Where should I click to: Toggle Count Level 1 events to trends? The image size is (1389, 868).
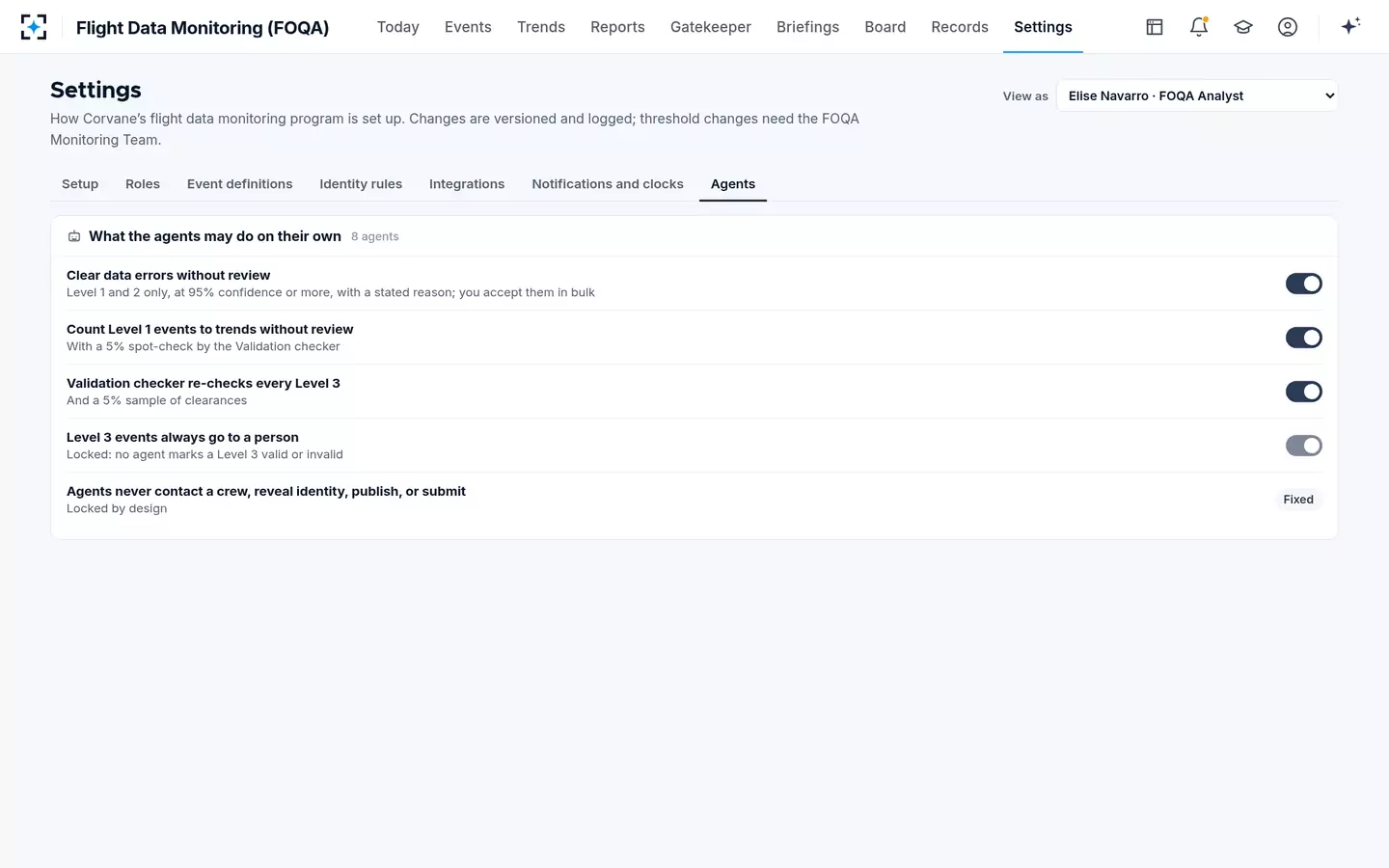point(1303,338)
